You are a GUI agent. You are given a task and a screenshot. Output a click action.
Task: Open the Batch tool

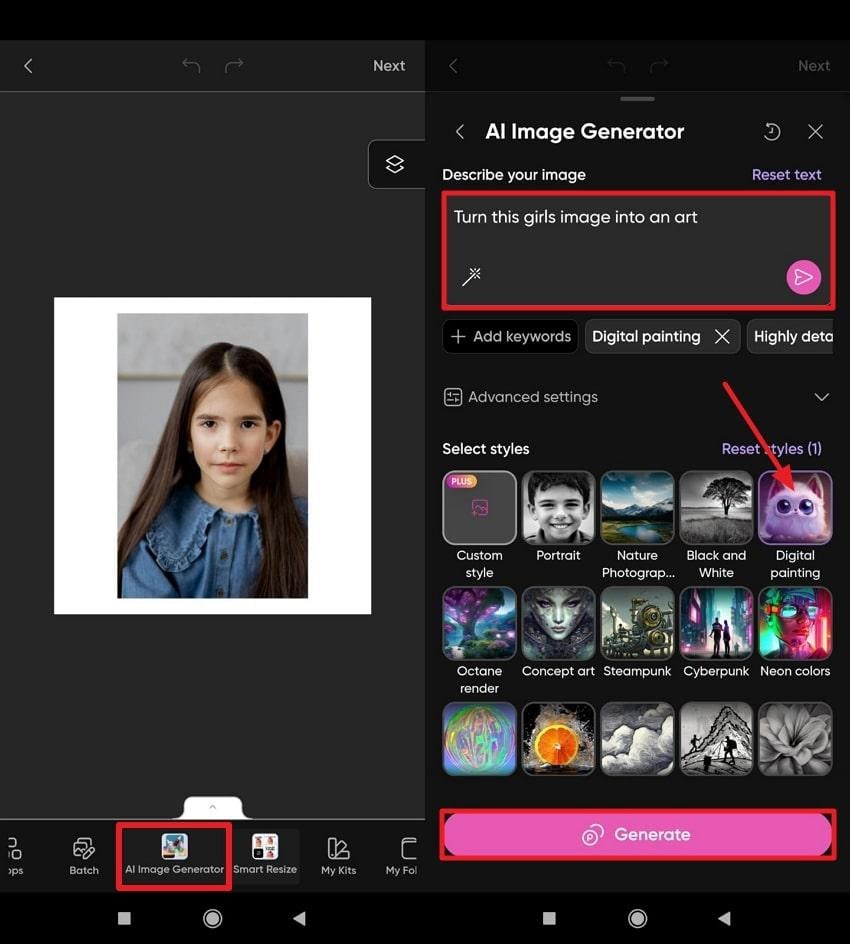pyautogui.click(x=84, y=856)
